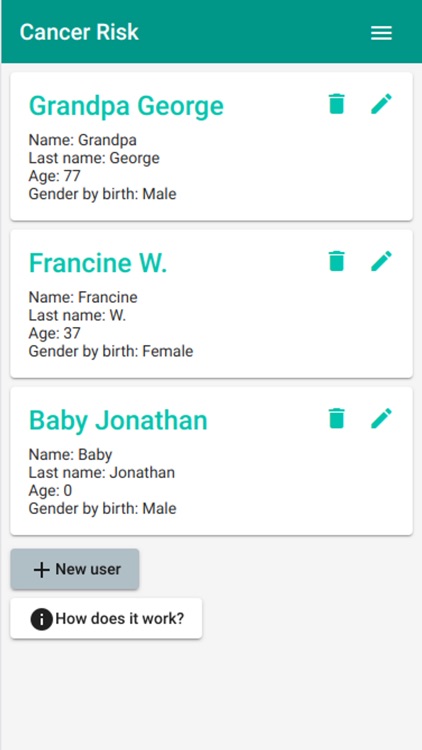
Task: Select Grandpa George's Age: 77 line
Action: click(55, 176)
